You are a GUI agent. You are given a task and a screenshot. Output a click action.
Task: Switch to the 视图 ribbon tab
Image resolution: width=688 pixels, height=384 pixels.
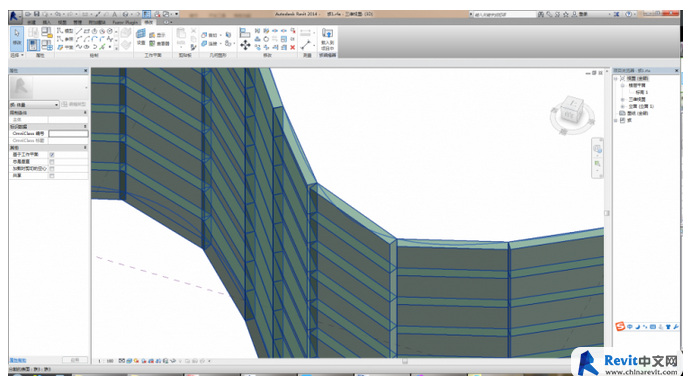(62, 22)
